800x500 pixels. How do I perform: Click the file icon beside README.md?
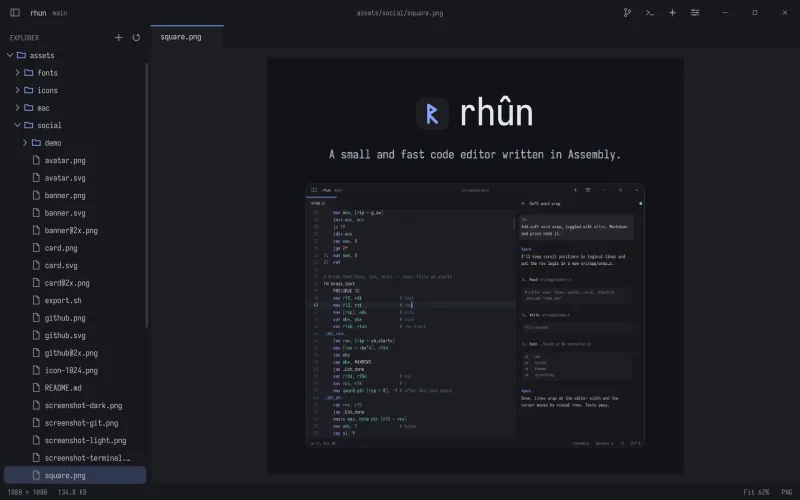36,388
